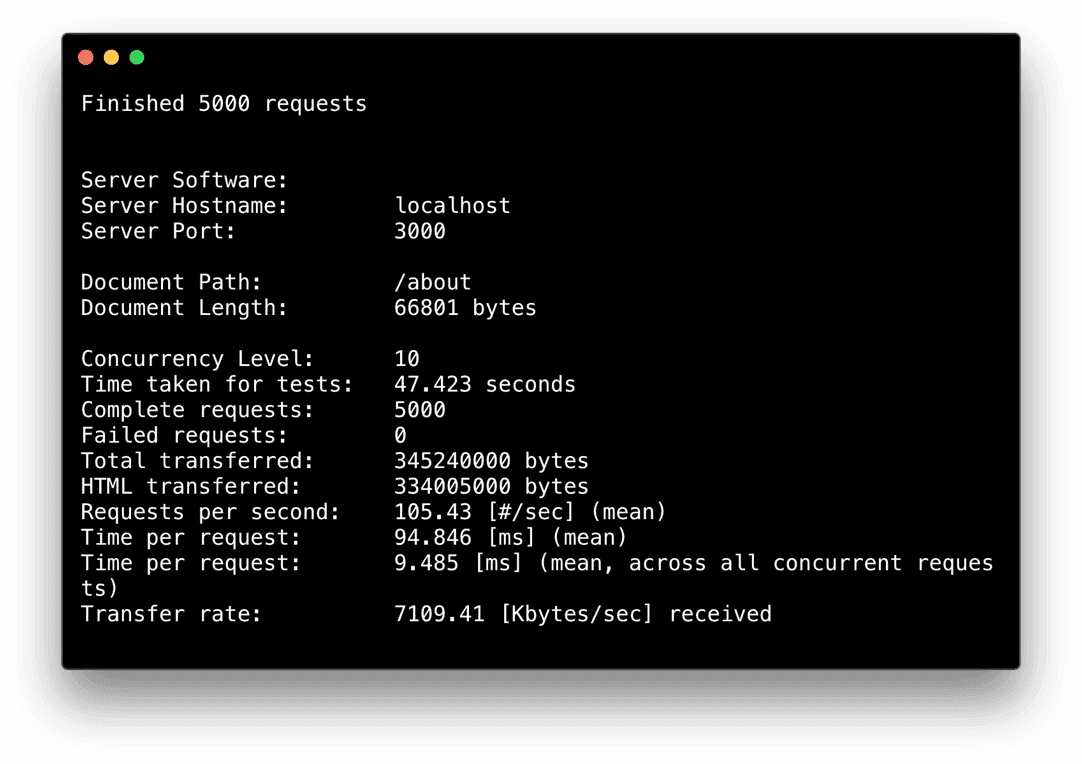This screenshot has width=1082, height=764.
Task: Click the "Finished 5000 requests" line
Action: pos(223,104)
